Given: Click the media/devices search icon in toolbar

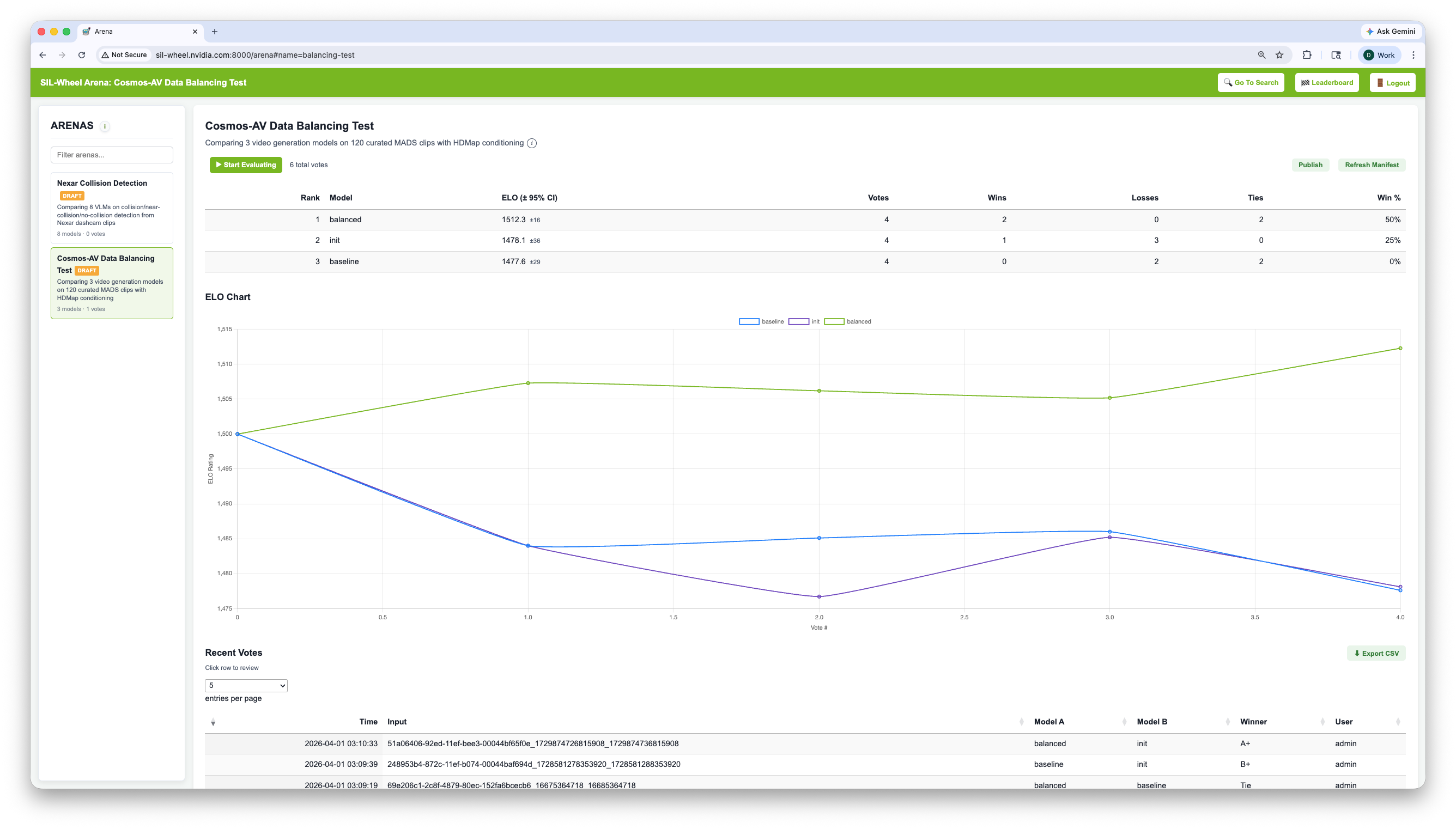Looking at the screenshot, I should tap(1336, 55).
